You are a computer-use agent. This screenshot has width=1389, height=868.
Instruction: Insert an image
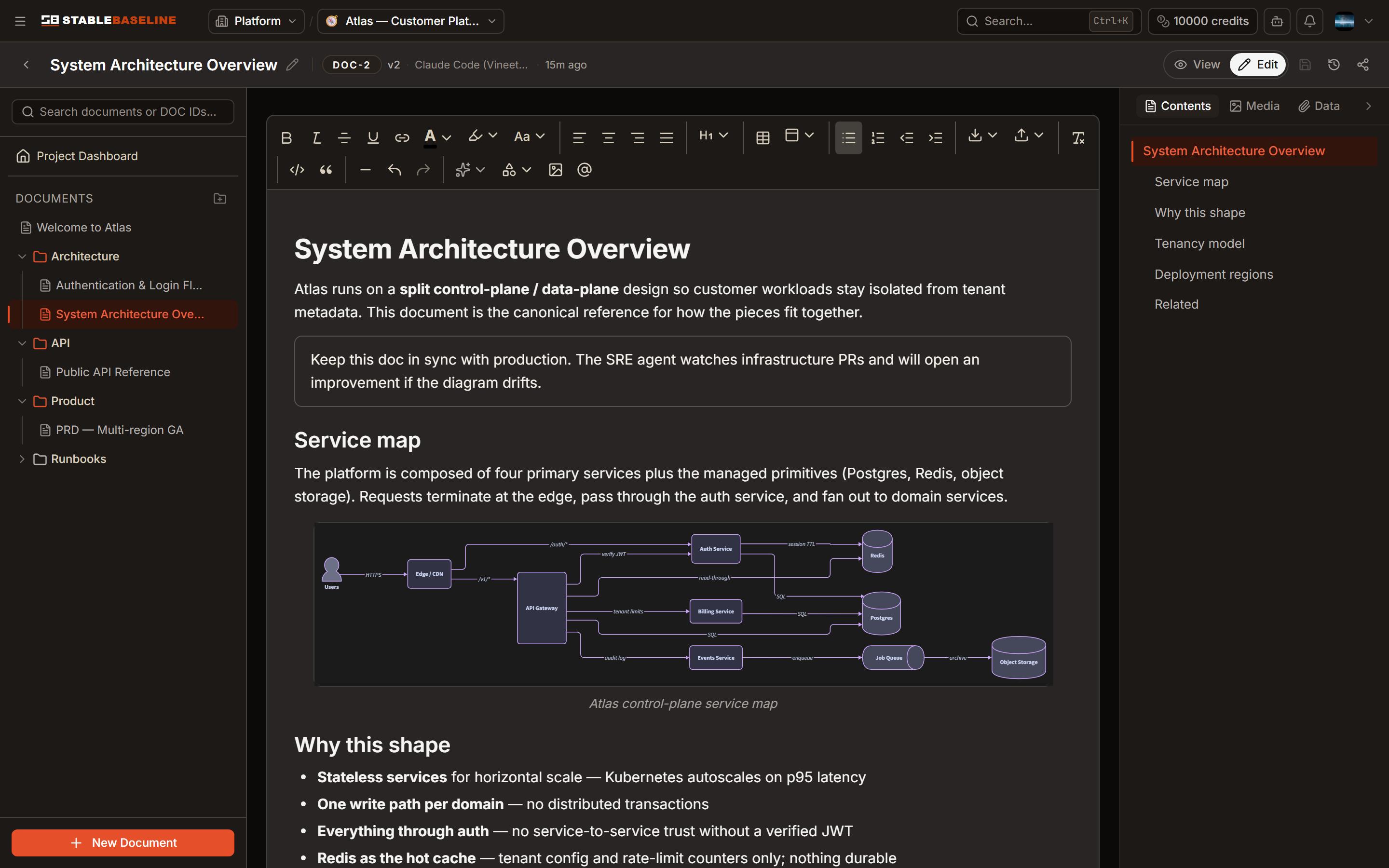tap(556, 170)
